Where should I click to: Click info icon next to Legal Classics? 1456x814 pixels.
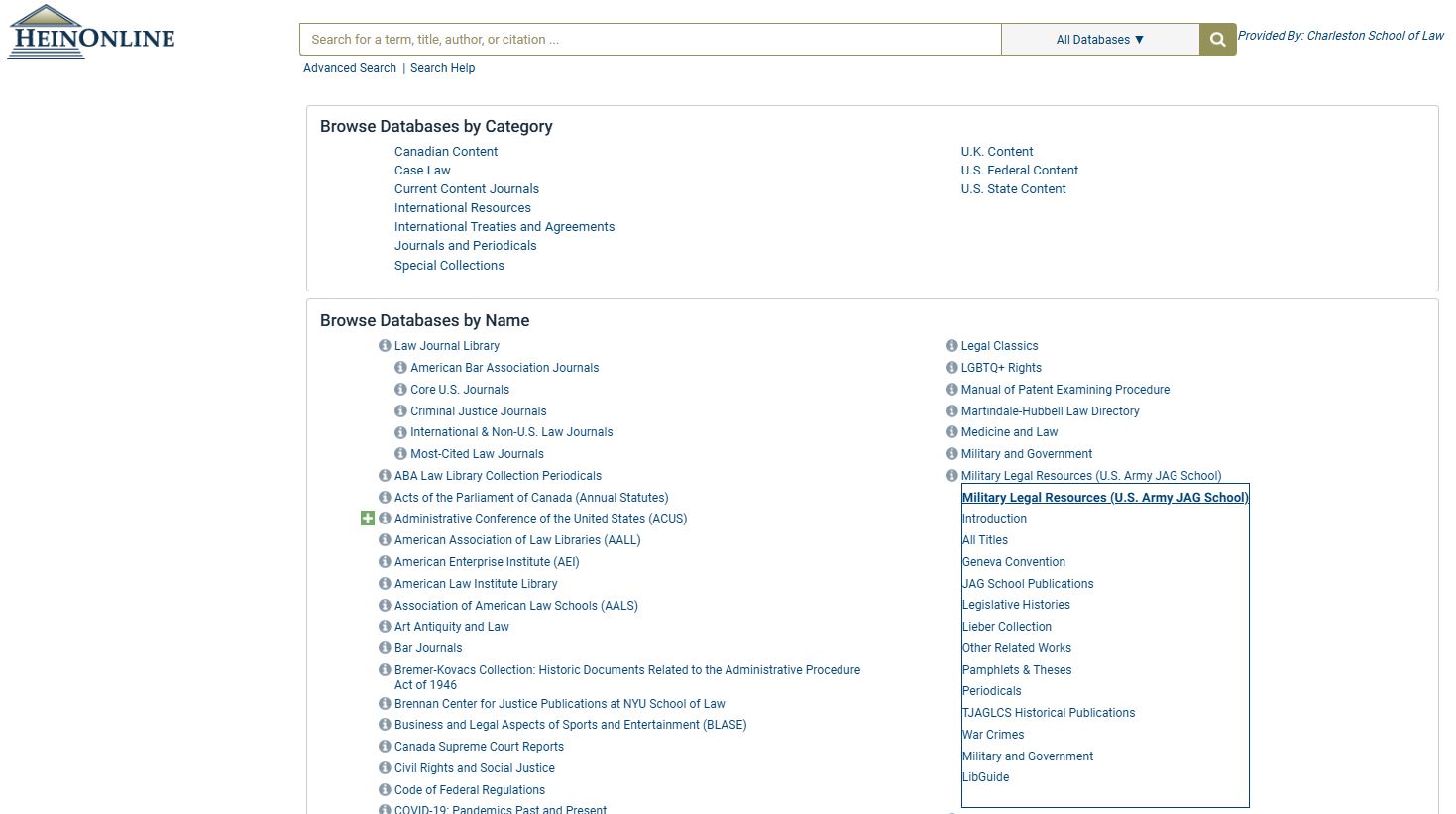[x=952, y=346]
